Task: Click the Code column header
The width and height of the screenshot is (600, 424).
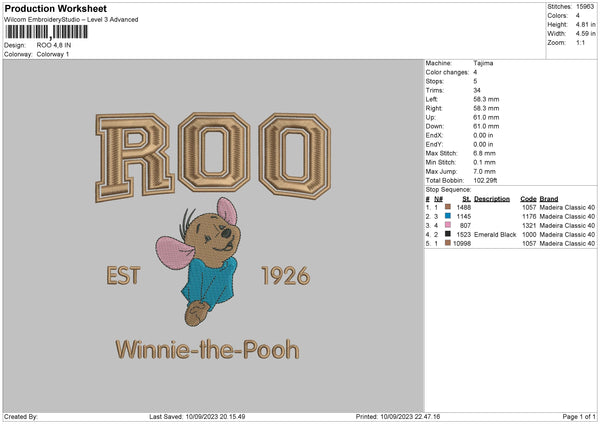Action: (x=528, y=198)
